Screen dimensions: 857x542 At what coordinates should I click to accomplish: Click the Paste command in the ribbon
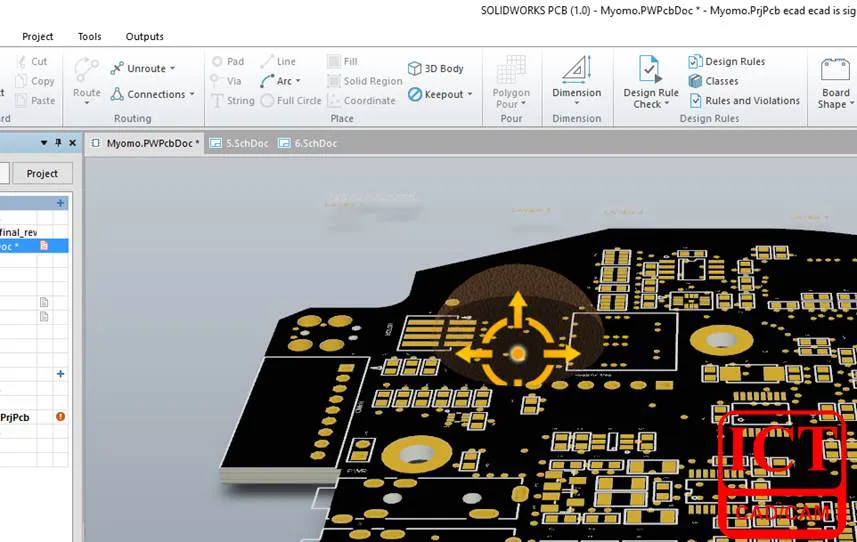(x=36, y=101)
